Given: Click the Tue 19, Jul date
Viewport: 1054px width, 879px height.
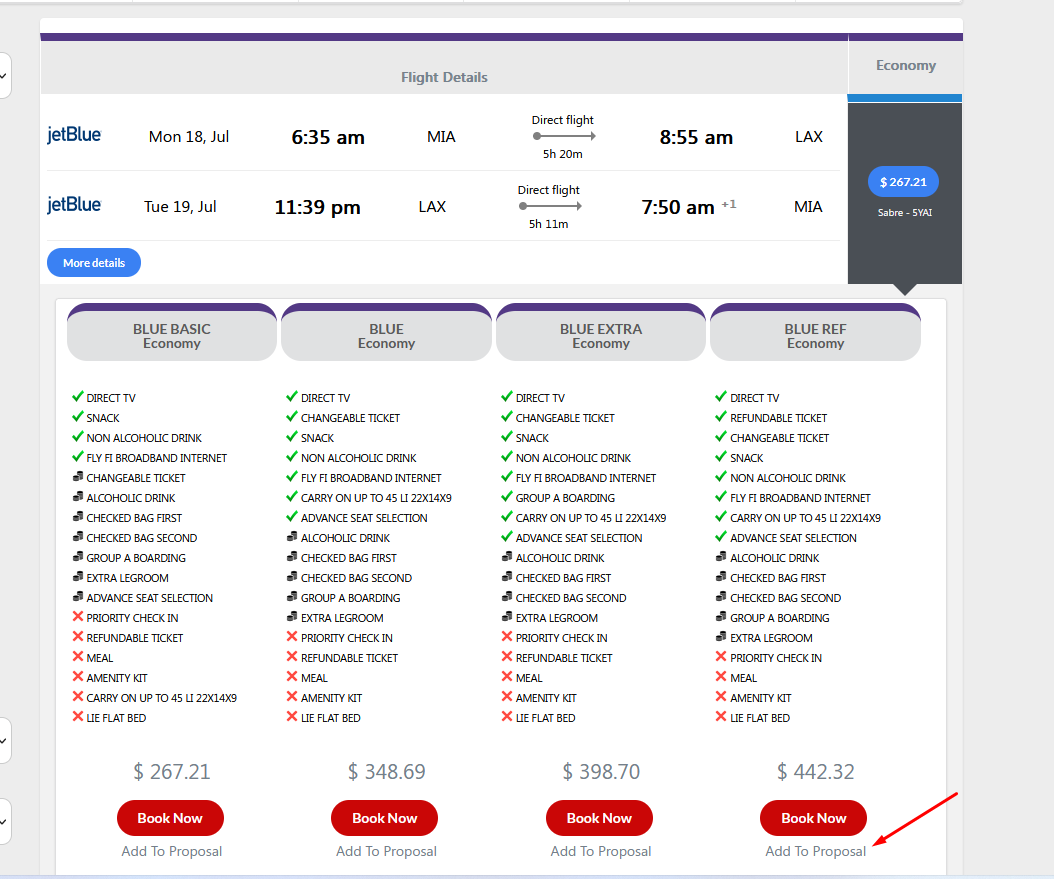Looking at the screenshot, I should tap(180, 207).
